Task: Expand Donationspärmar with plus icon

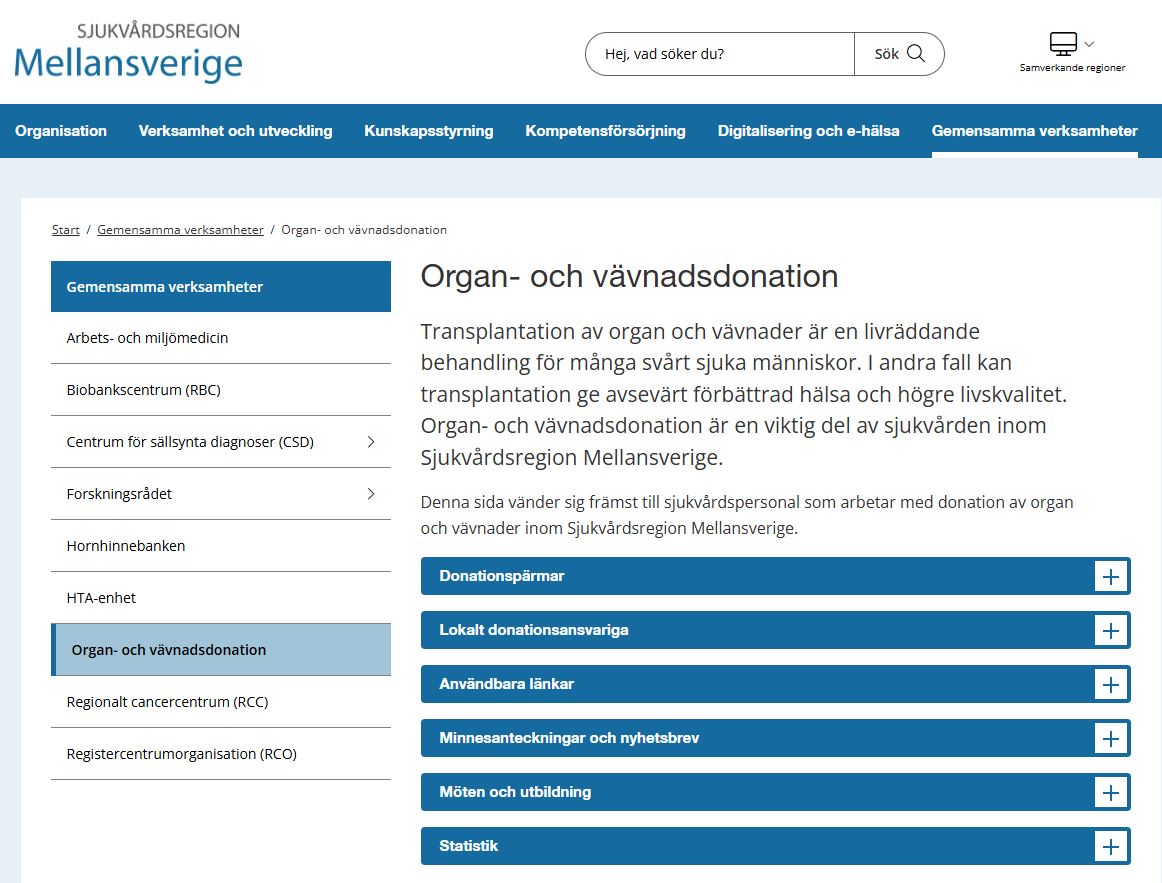Action: click(1111, 576)
